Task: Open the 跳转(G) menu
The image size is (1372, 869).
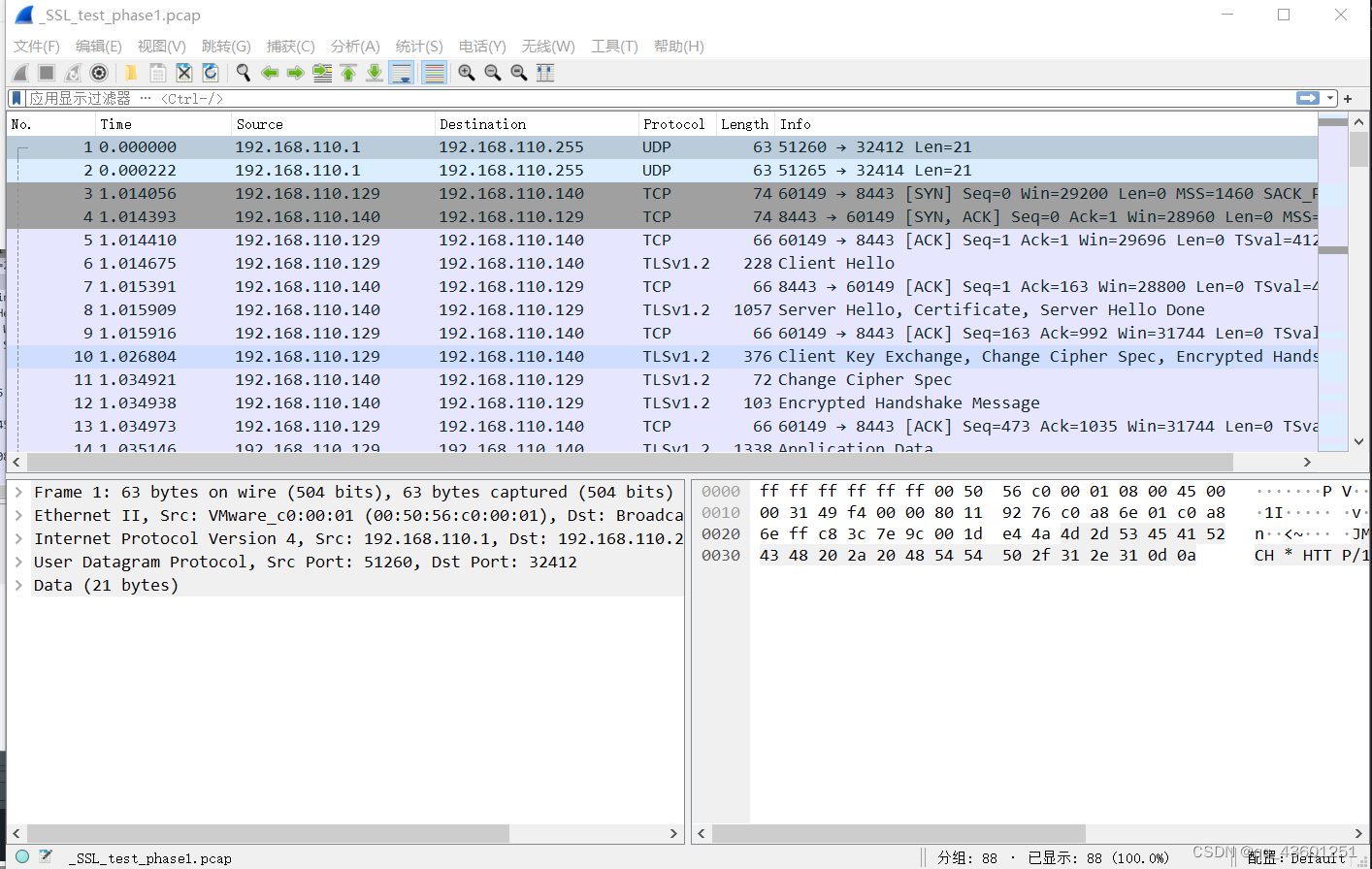Action: coord(226,46)
